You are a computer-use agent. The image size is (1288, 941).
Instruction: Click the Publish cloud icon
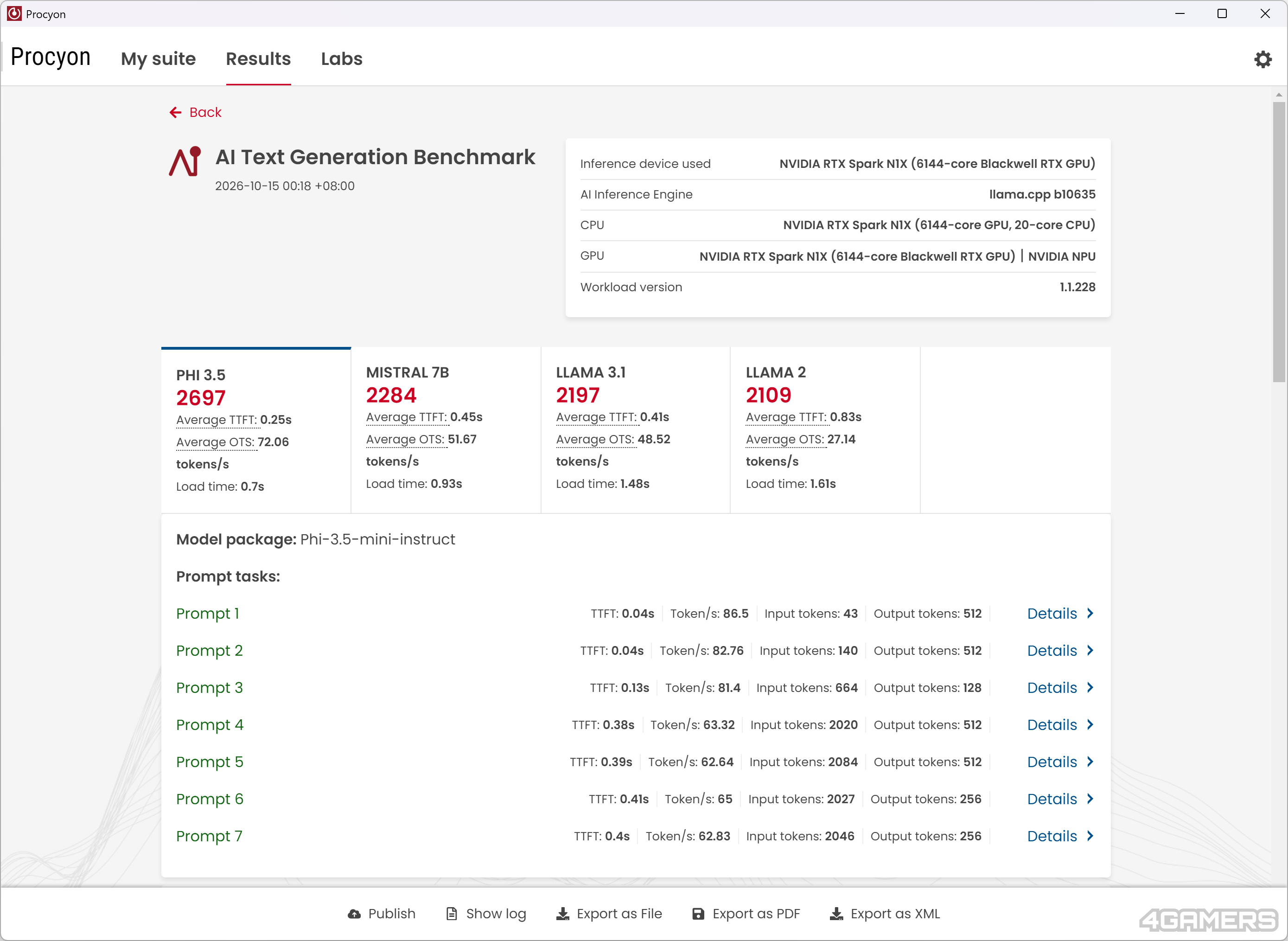[354, 914]
